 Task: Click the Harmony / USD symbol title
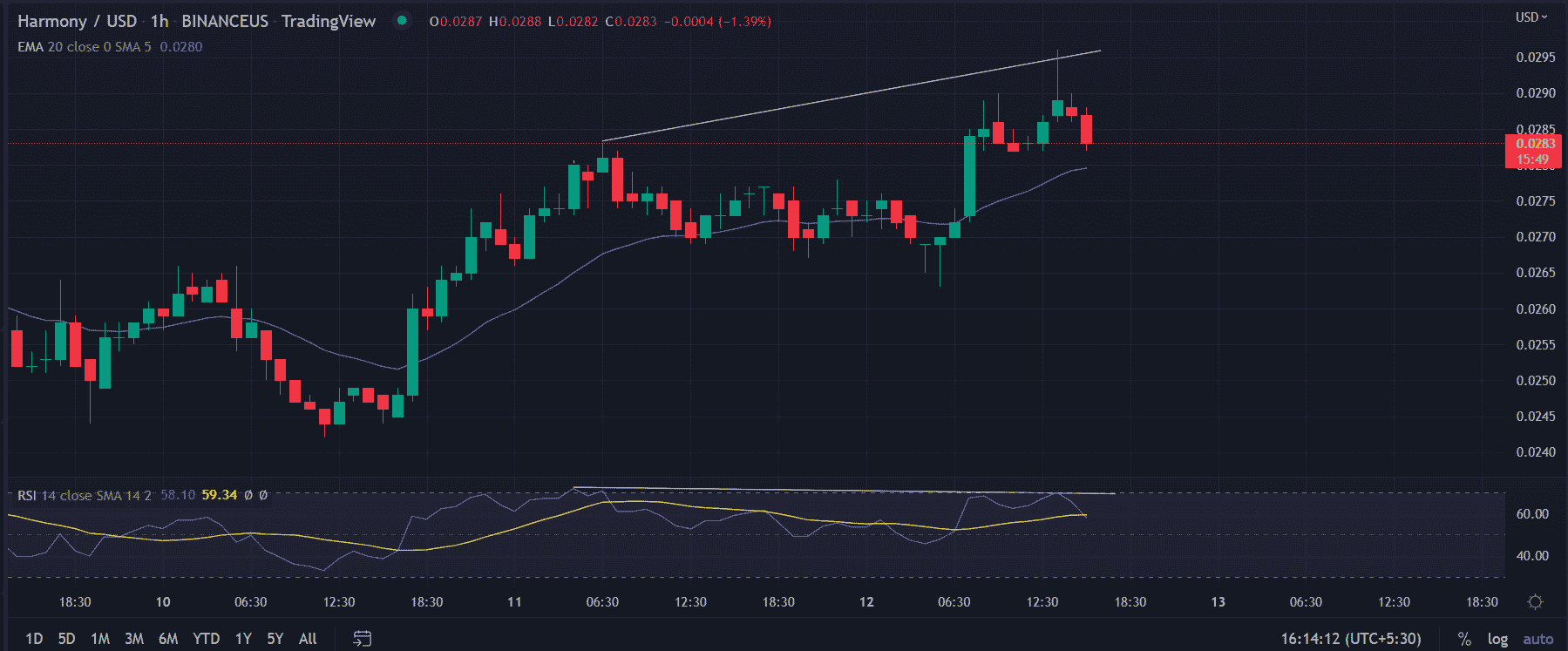pyautogui.click(x=77, y=21)
